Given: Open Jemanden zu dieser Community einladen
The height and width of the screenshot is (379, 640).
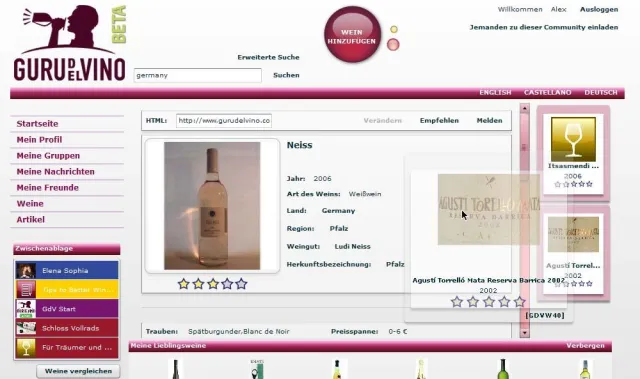Looking at the screenshot, I should point(544,27).
